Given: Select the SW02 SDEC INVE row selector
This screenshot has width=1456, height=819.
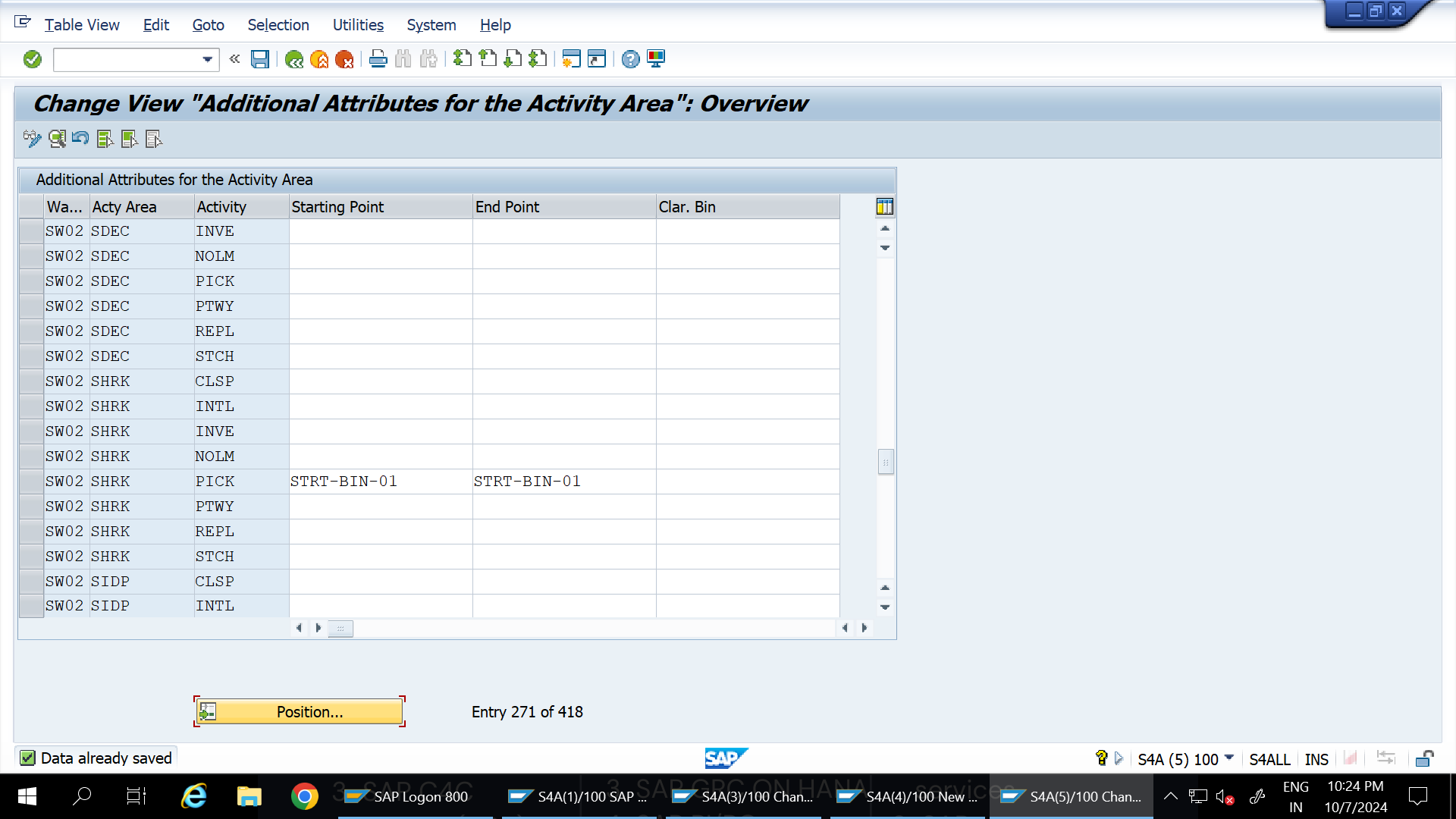Looking at the screenshot, I should click(31, 231).
